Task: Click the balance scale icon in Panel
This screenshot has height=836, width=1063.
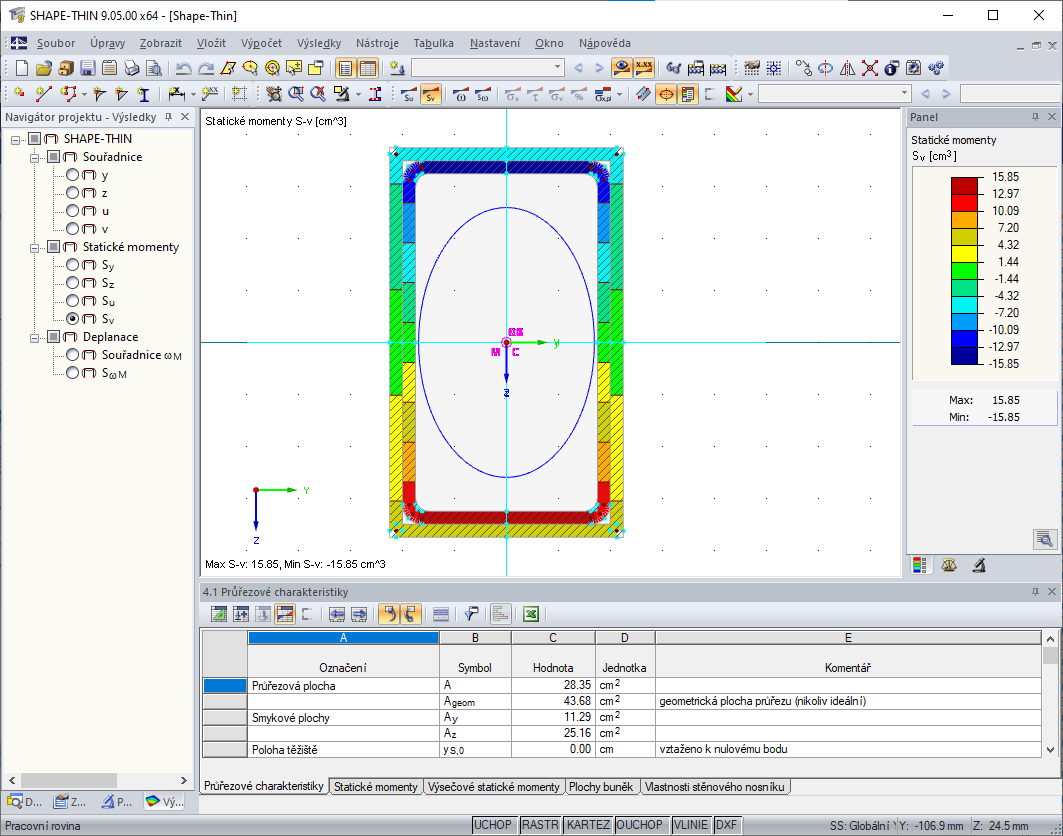Action: pyautogui.click(x=949, y=565)
